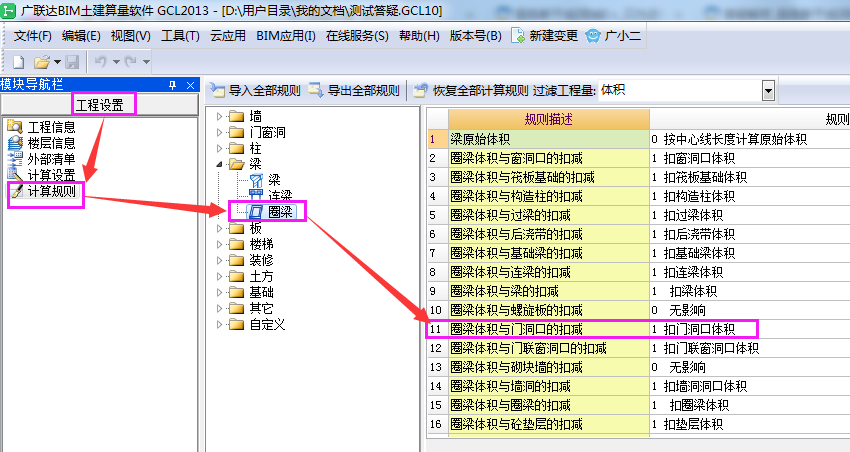Click cell 扣构造柱体积
The height and width of the screenshot is (452, 850).
[x=750, y=196]
